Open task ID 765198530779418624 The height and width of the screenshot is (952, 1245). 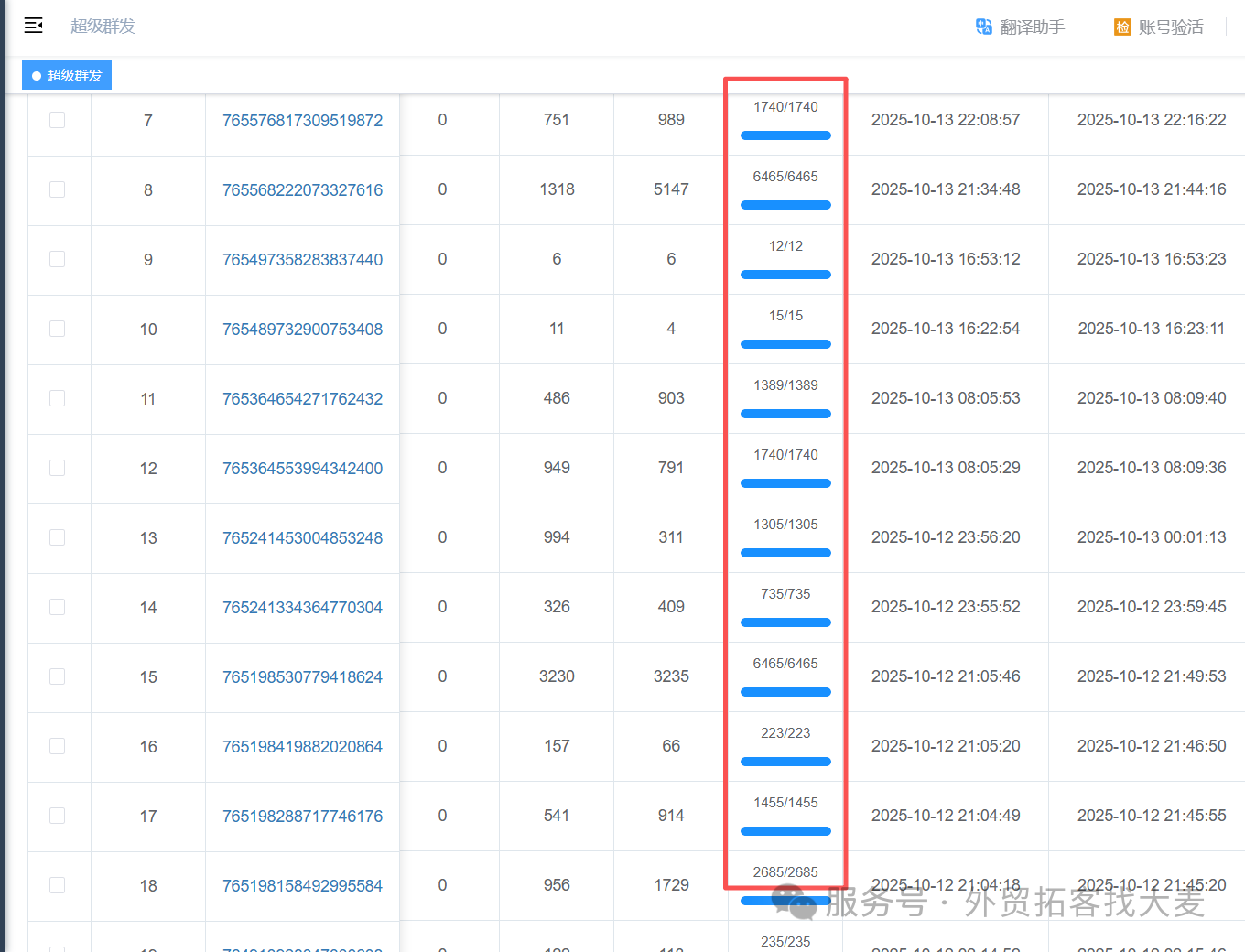pos(302,676)
